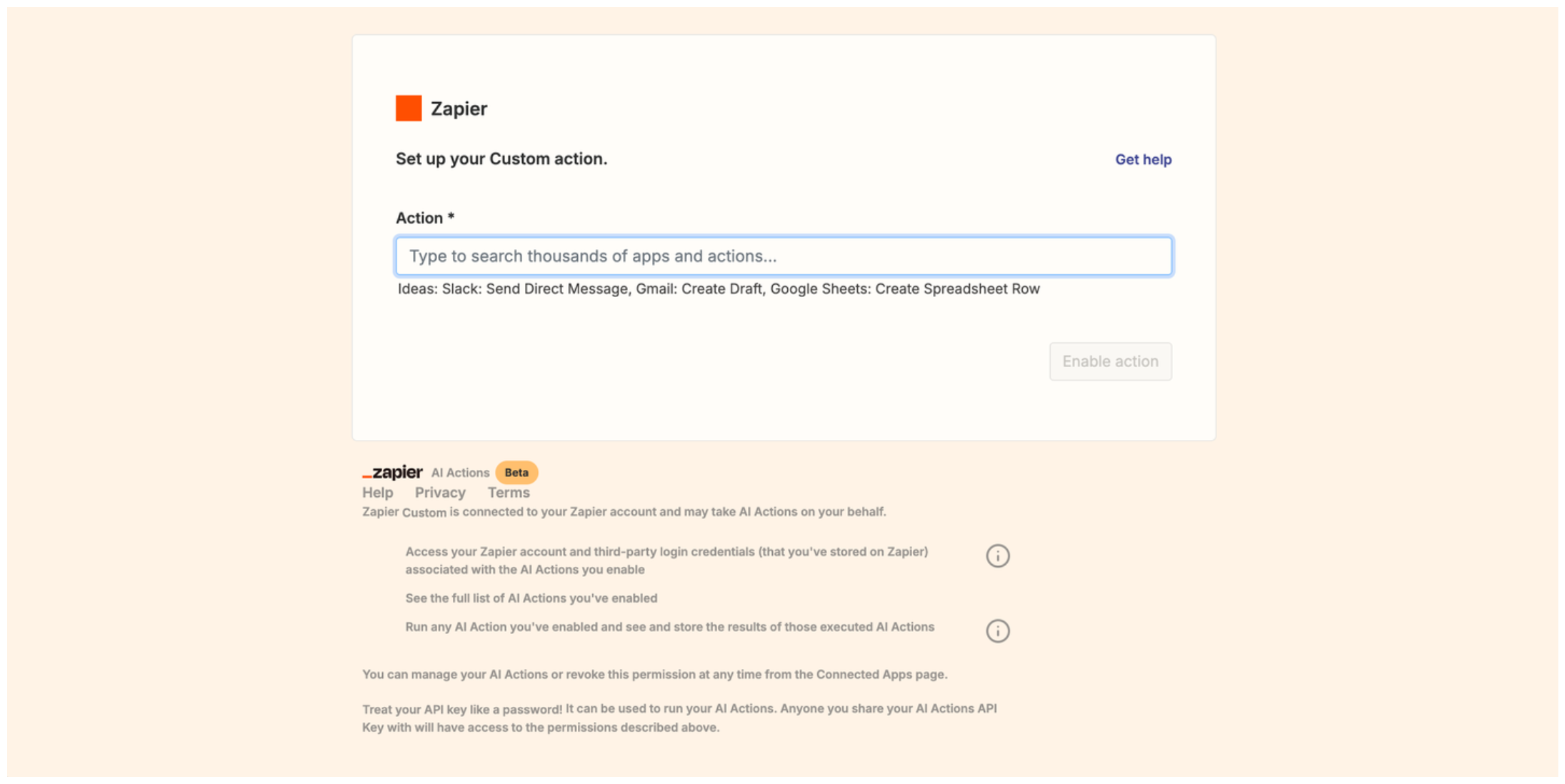Viewport: 1565px width, 784px height.
Task: Focus the Action search input field
Action: (x=783, y=256)
